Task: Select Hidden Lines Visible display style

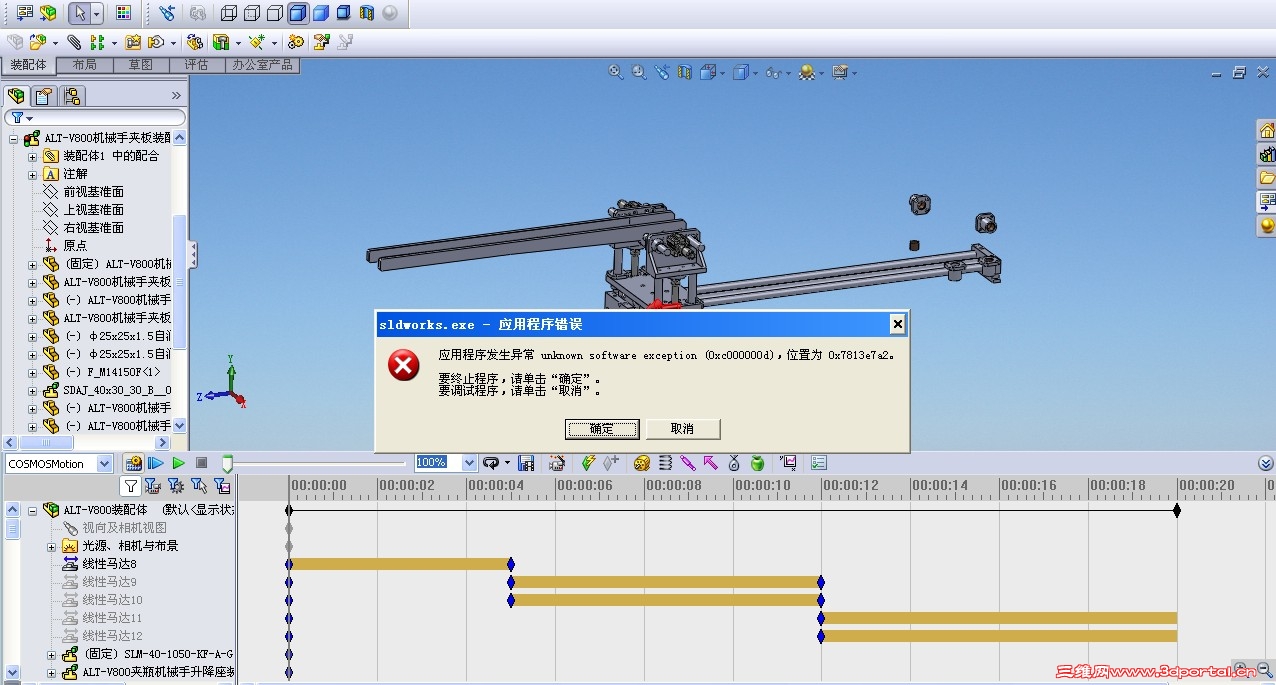Action: [252, 13]
